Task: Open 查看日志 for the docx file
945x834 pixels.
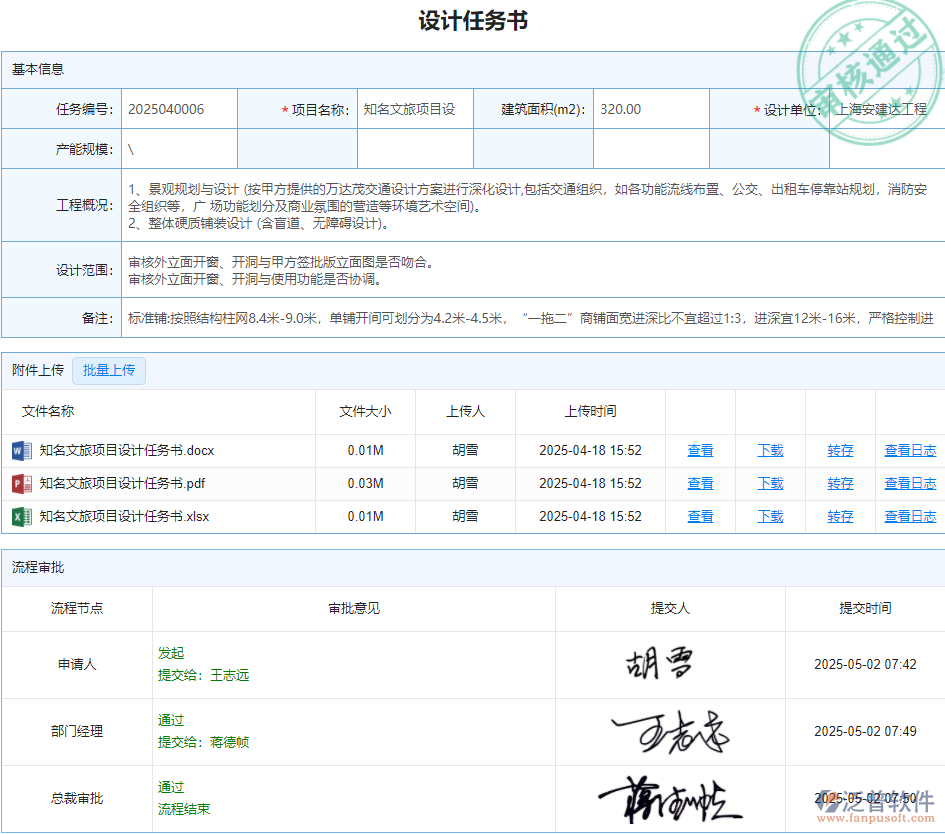Action: 910,450
